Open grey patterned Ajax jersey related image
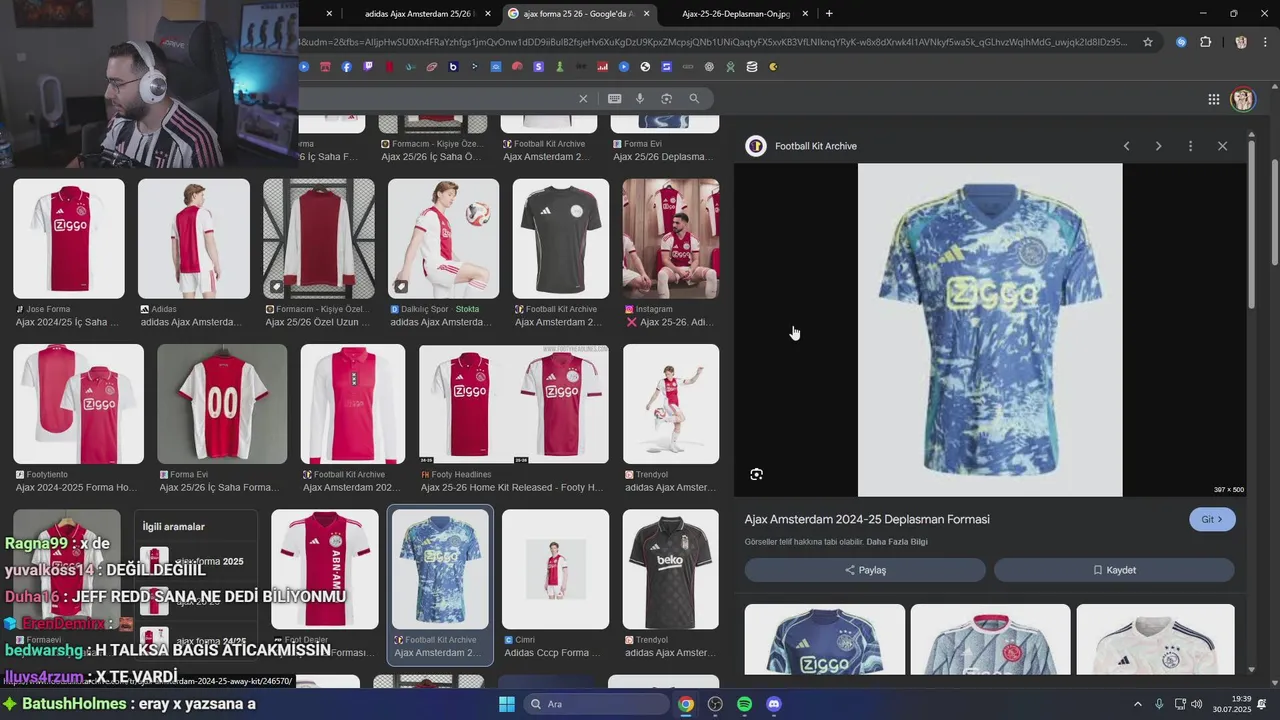This screenshot has width=1280, height=720. tap(990, 638)
